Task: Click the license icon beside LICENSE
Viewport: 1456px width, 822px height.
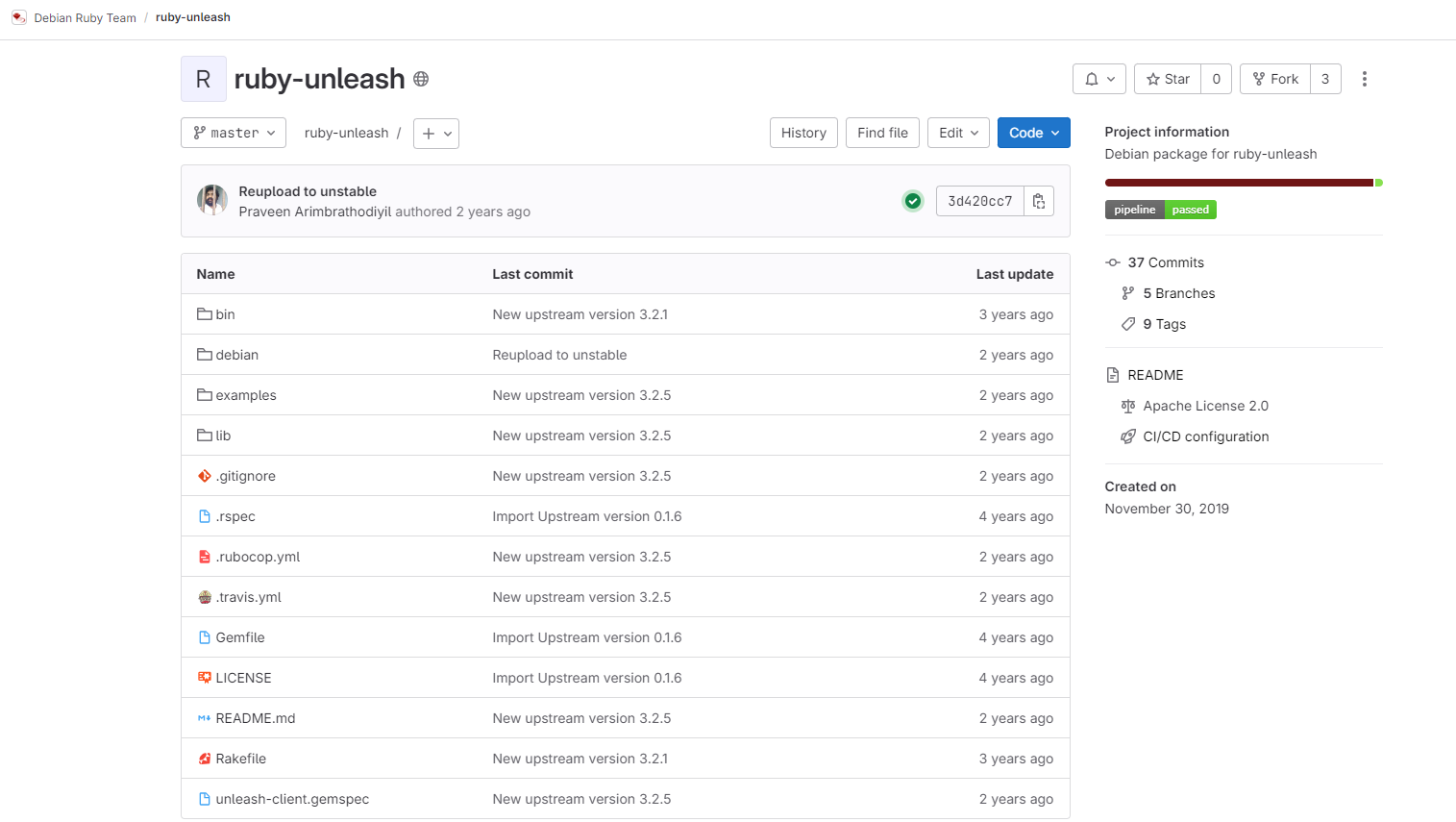Action: 205,678
